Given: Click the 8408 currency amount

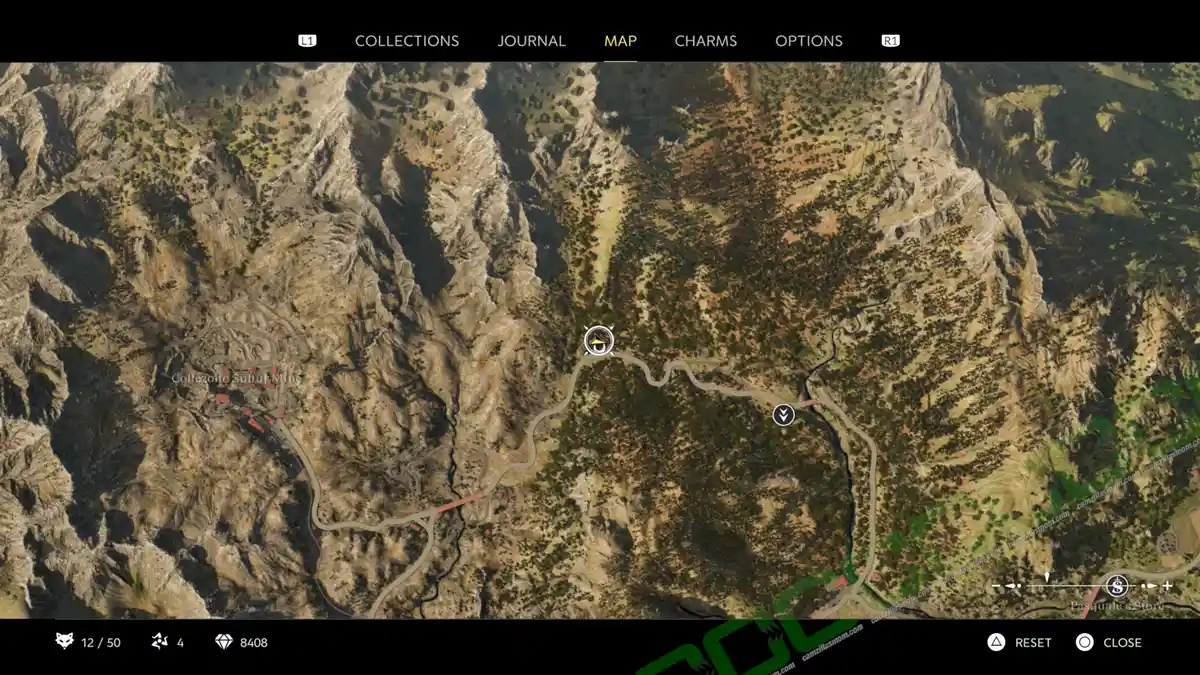Looking at the screenshot, I should pos(254,643).
